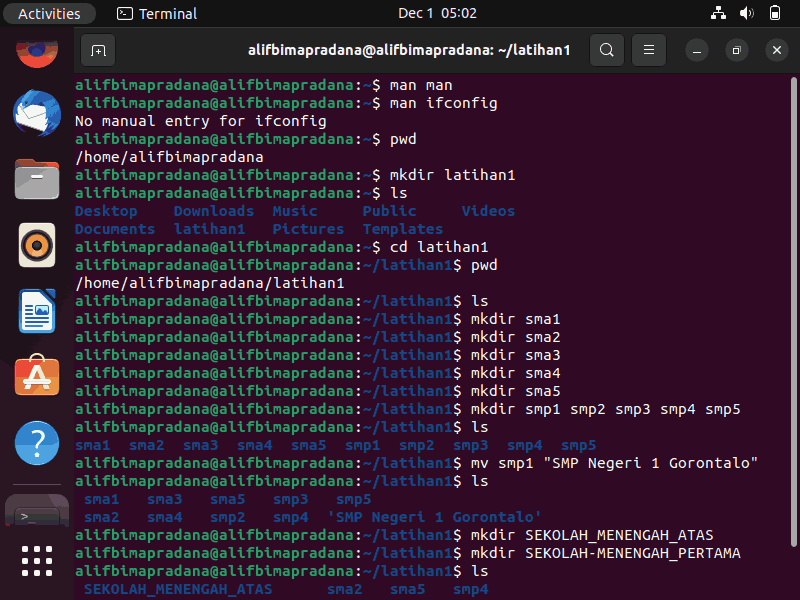Select the Terminal icon in dock
The height and width of the screenshot is (600, 800).
click(x=37, y=511)
